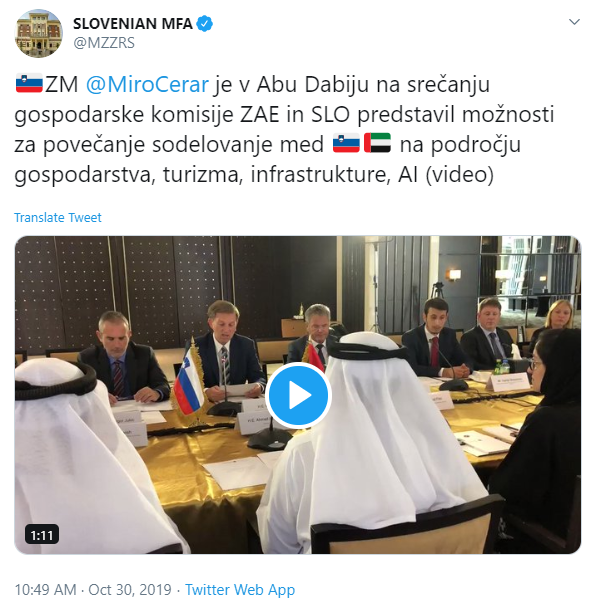Click the Slovenian table flag in video
This screenshot has width=592, height=608.
(x=188, y=382)
